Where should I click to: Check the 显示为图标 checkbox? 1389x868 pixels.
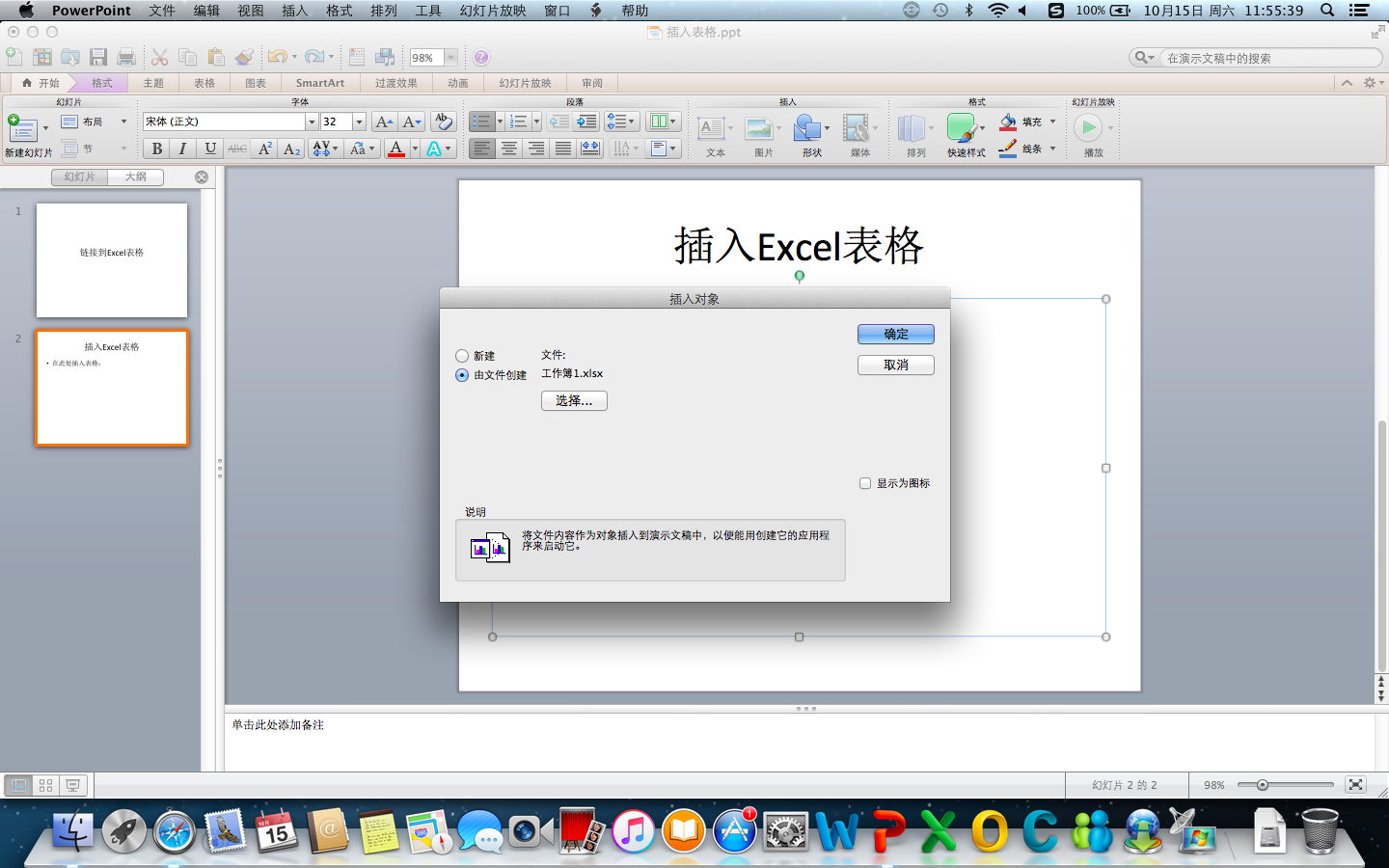coord(865,483)
